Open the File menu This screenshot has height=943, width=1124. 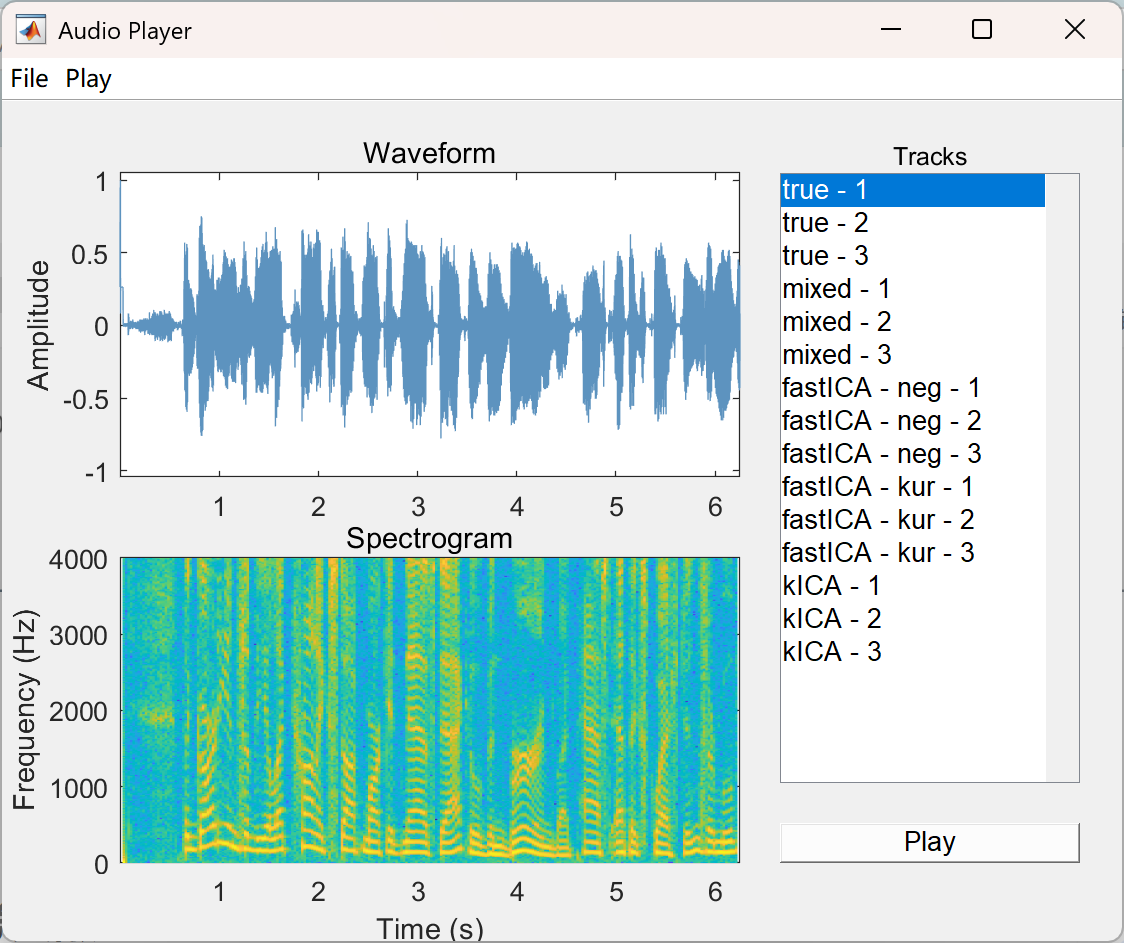[x=29, y=78]
